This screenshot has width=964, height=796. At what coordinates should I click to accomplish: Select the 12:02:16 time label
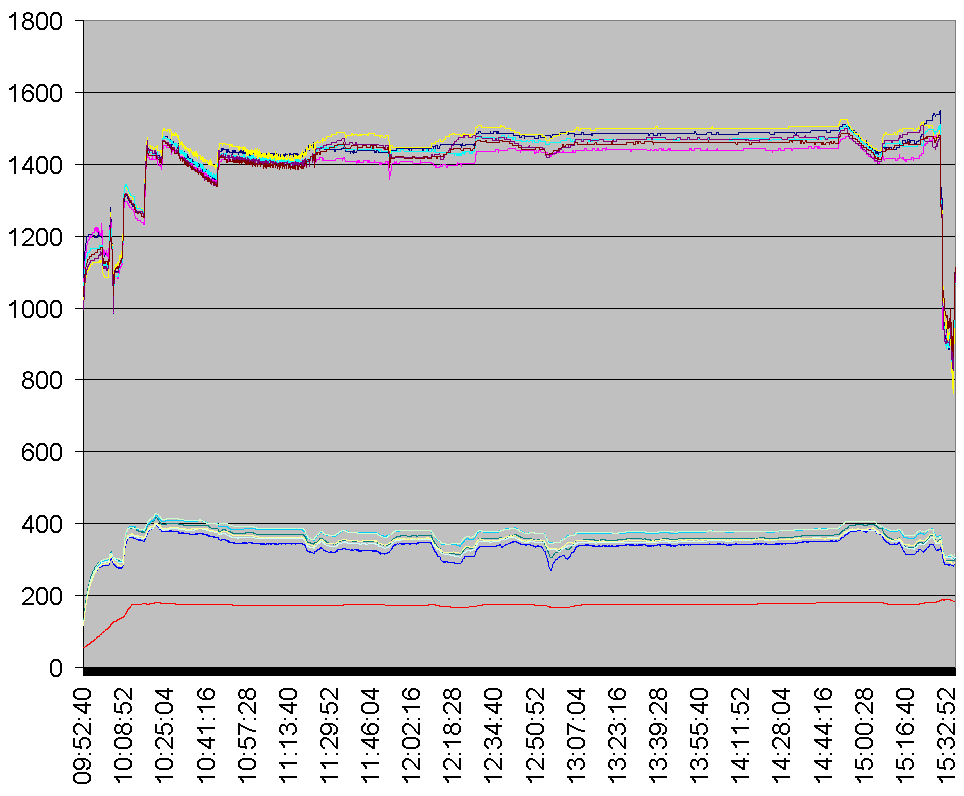pos(411,736)
